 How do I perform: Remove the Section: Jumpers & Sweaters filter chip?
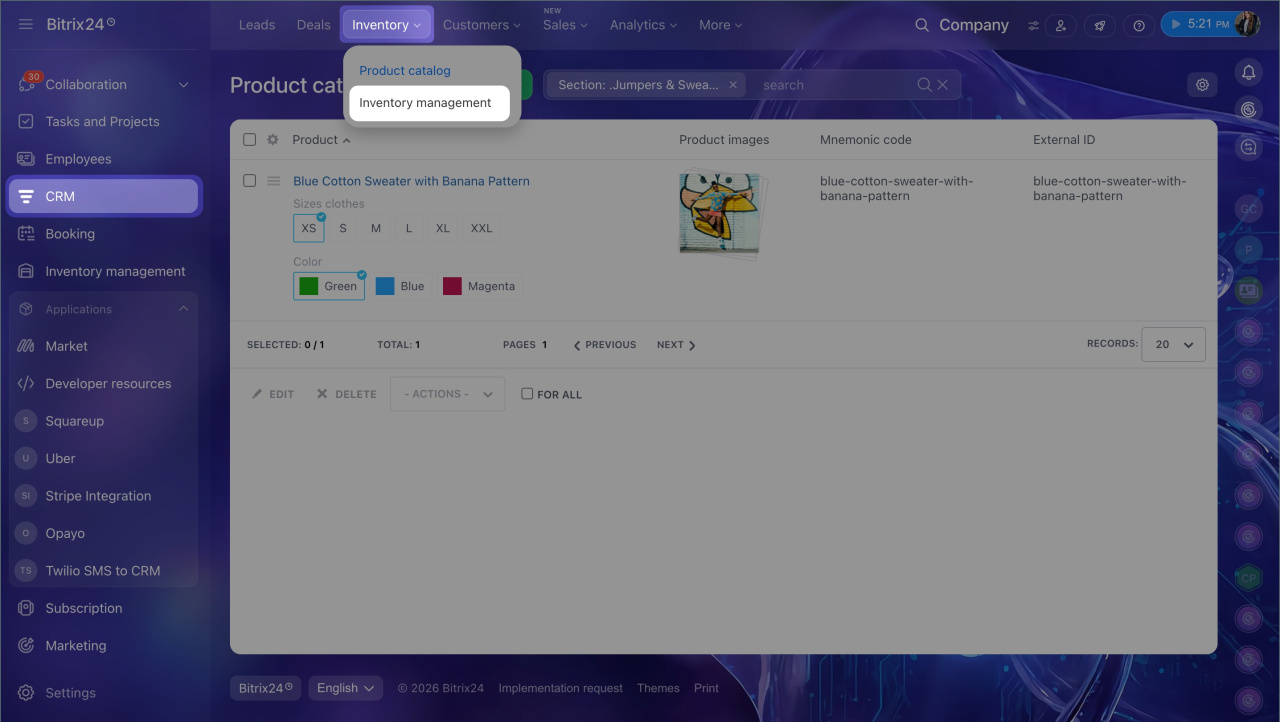click(x=733, y=85)
